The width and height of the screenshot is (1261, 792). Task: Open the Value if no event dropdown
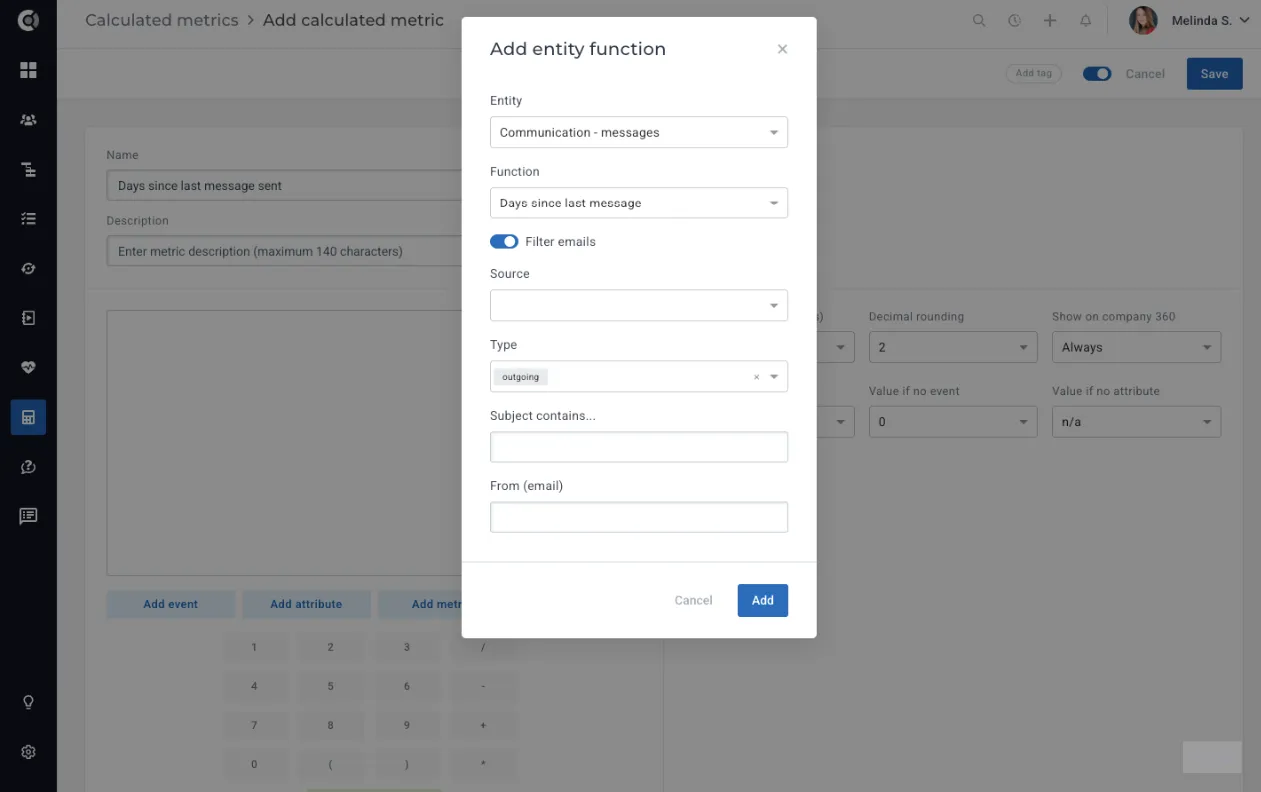[x=952, y=422]
